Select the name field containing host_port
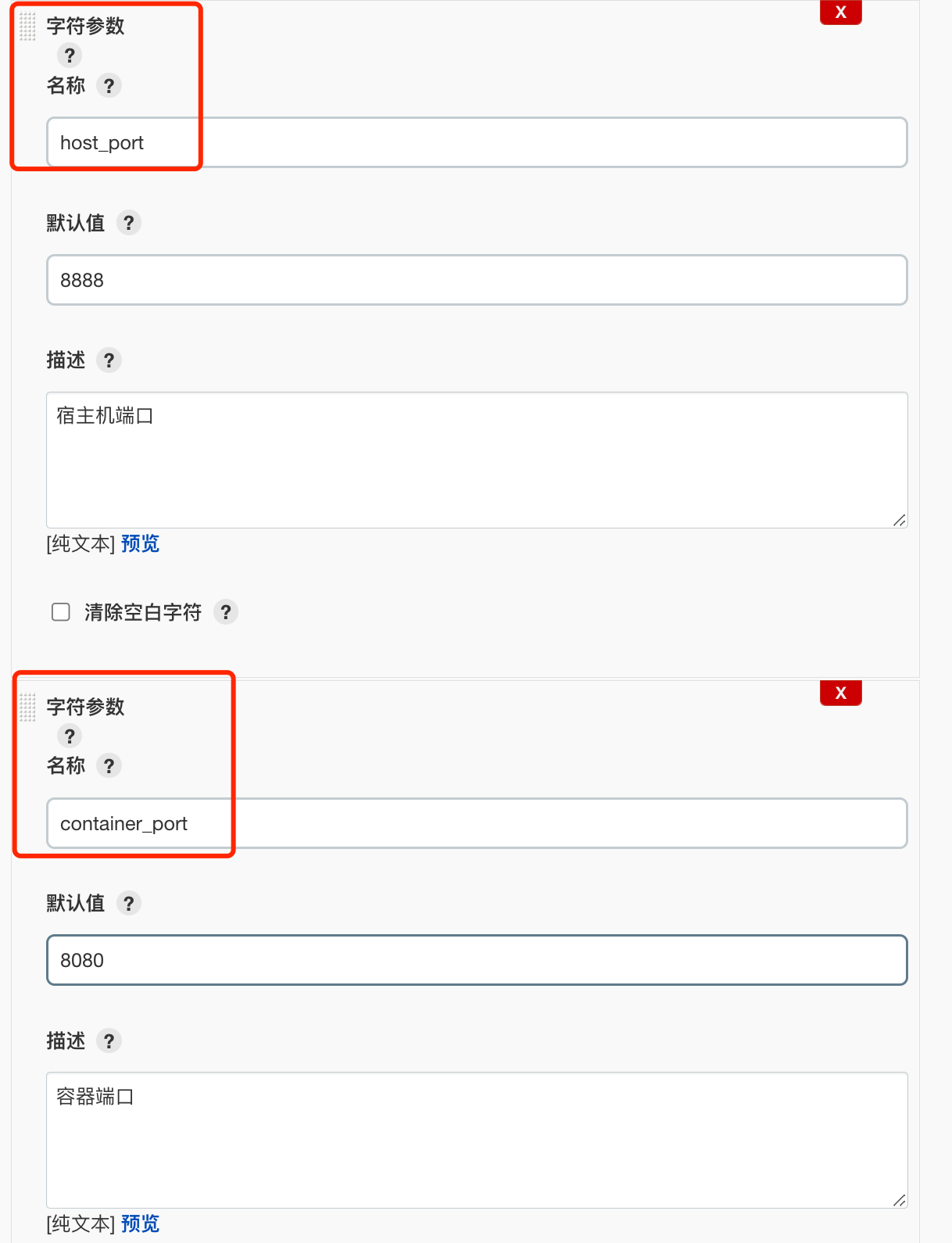The width and height of the screenshot is (952, 1243). 476,142
